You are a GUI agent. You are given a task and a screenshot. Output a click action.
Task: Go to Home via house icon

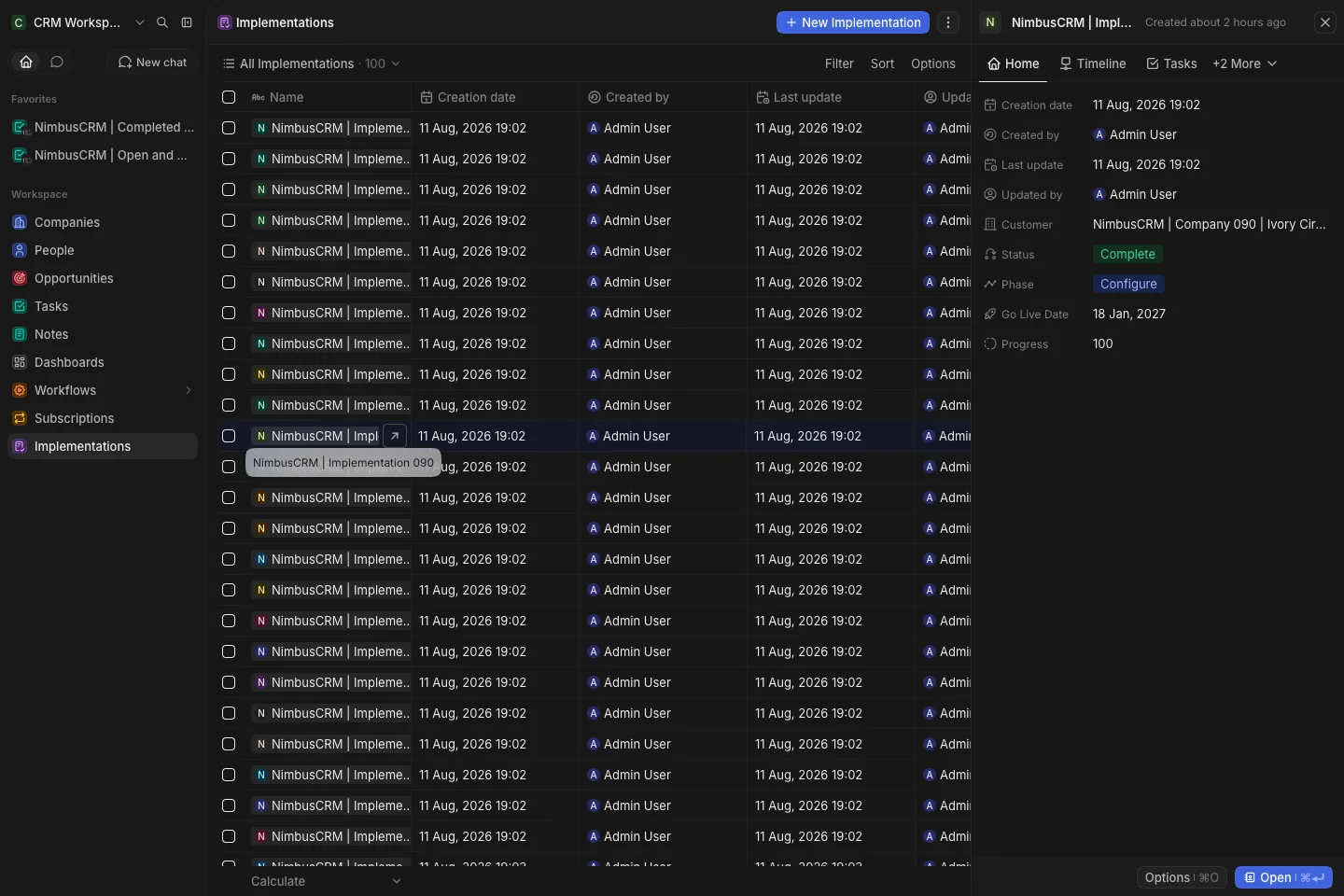pos(26,62)
